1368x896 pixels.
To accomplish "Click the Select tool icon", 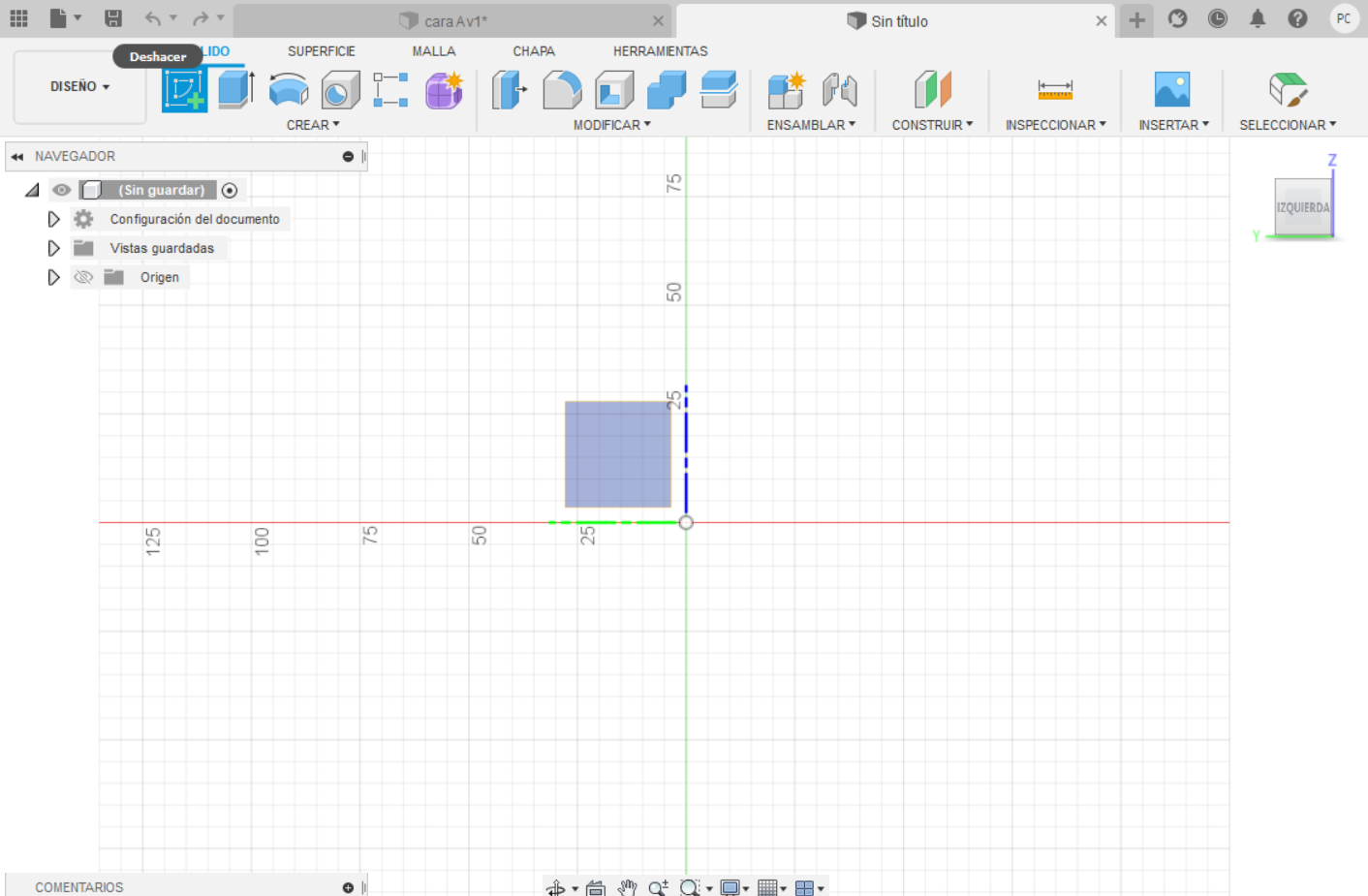I will (1289, 90).
